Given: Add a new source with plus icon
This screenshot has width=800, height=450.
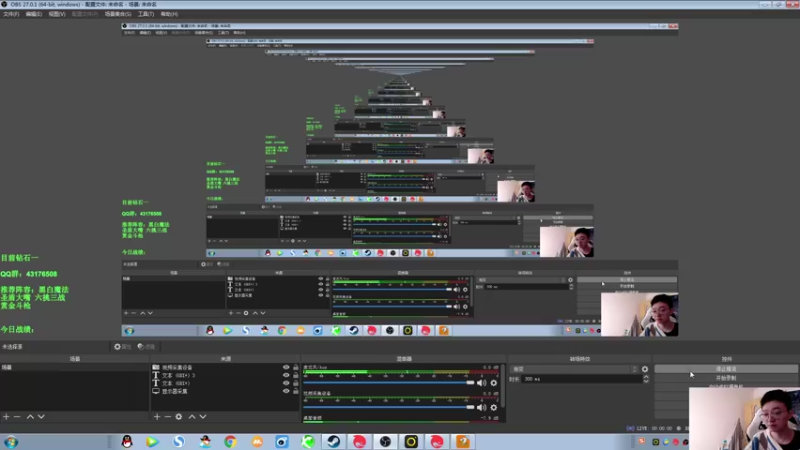Looking at the screenshot, I should (157, 416).
